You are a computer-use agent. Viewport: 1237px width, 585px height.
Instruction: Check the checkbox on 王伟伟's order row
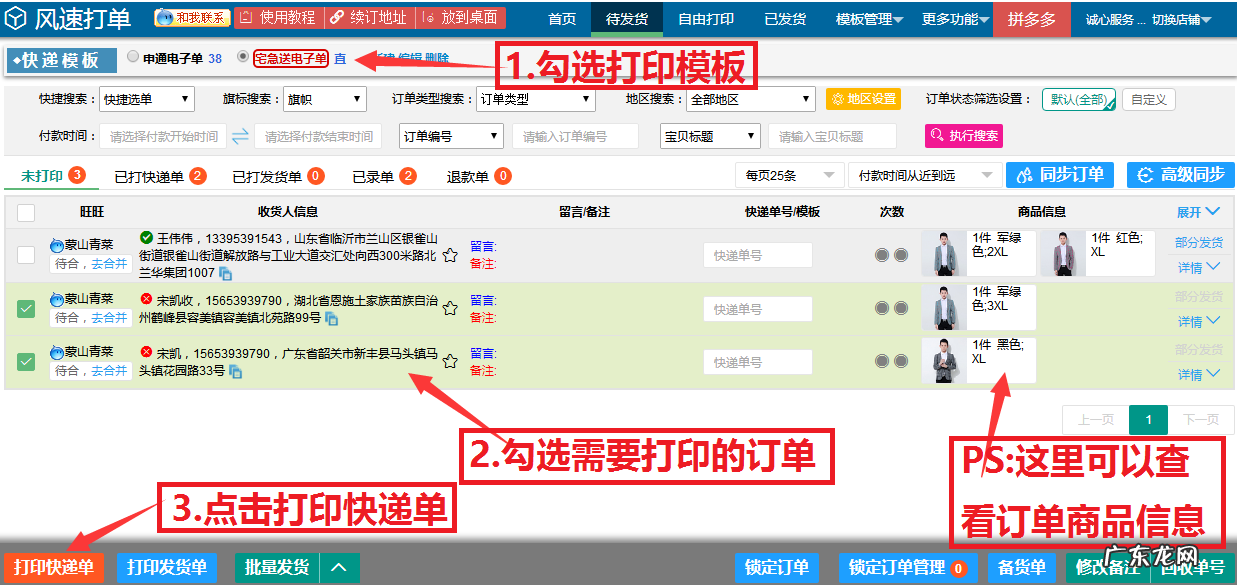point(26,253)
